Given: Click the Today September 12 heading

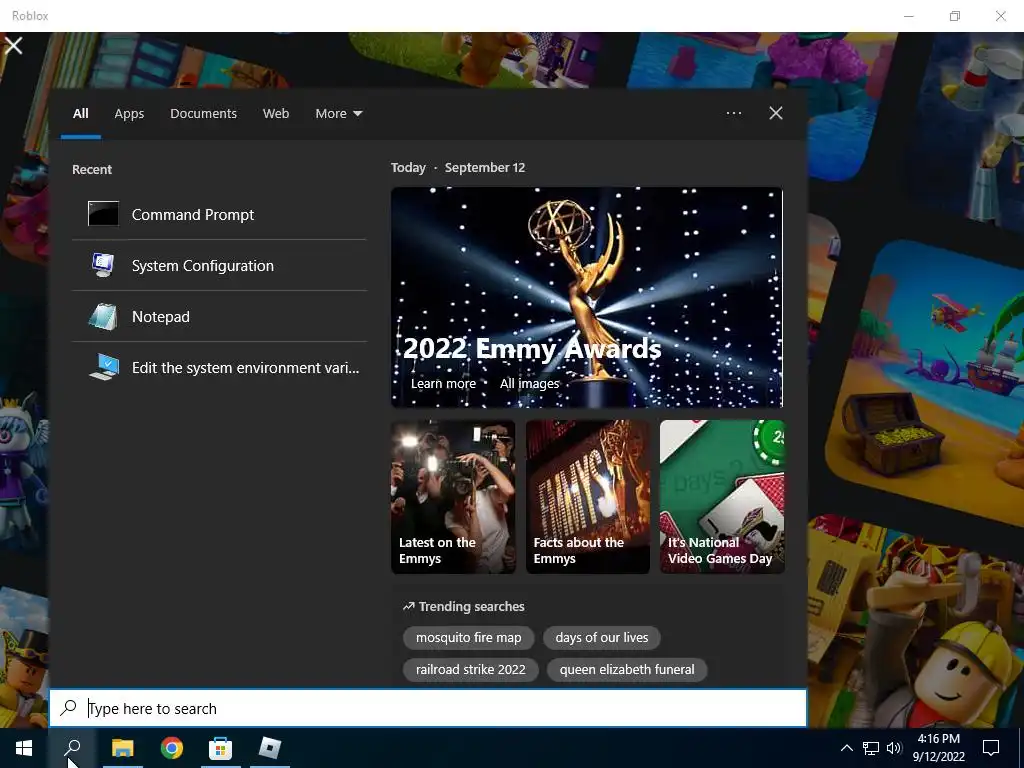Looking at the screenshot, I should [x=458, y=167].
